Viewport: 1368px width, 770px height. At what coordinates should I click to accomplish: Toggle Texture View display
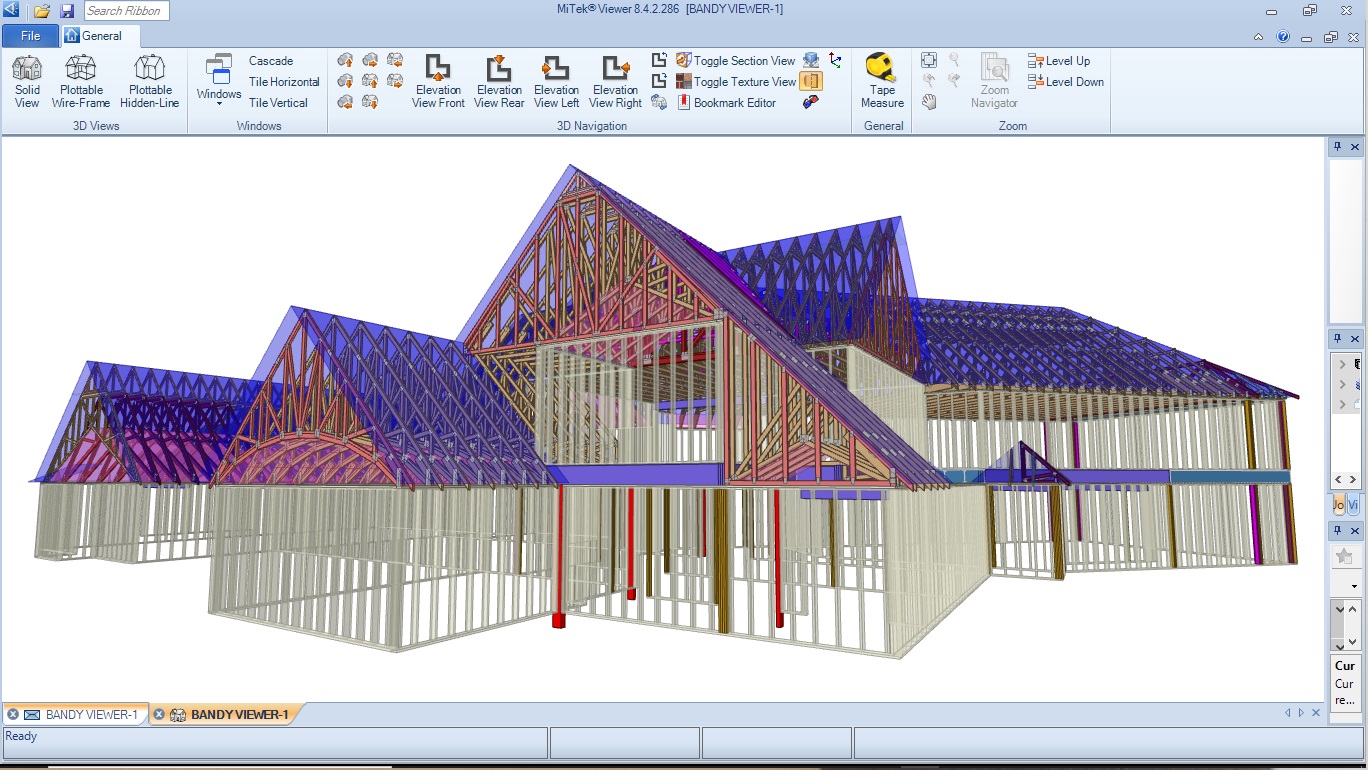click(x=736, y=82)
